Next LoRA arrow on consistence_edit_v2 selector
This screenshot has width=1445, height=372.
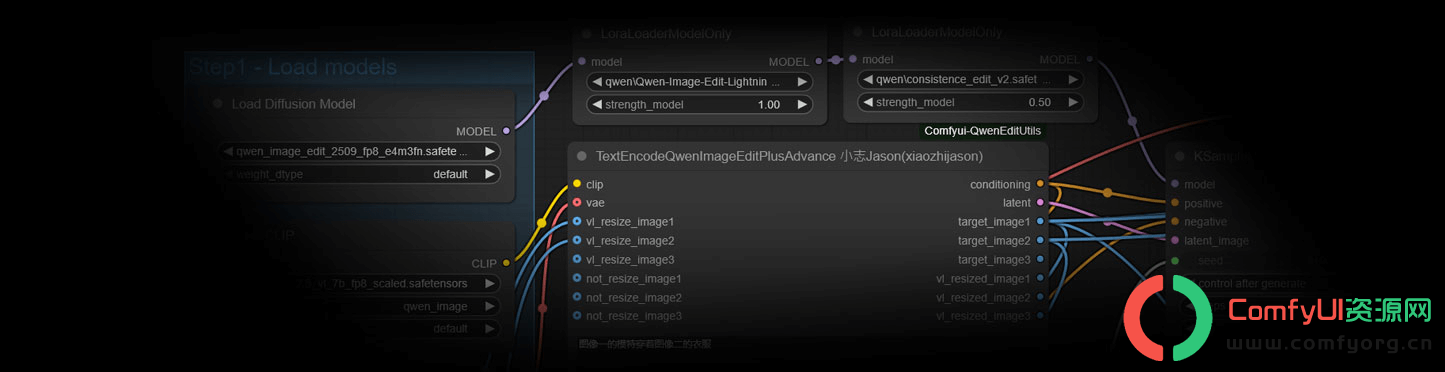pyautogui.click(x=1073, y=79)
